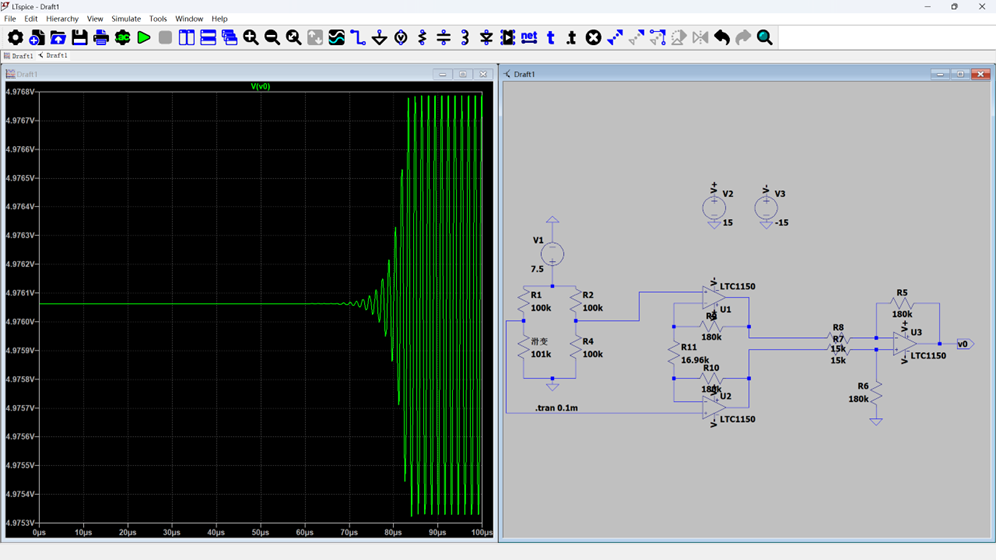Select the V3 -15V source symbol
The image size is (996, 560).
[x=766, y=208]
